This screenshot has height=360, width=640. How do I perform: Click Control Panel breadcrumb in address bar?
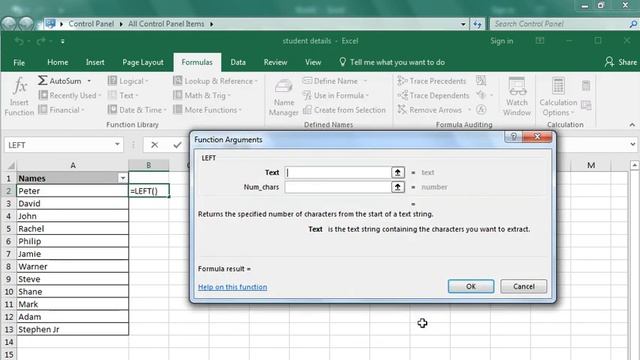tap(91, 24)
